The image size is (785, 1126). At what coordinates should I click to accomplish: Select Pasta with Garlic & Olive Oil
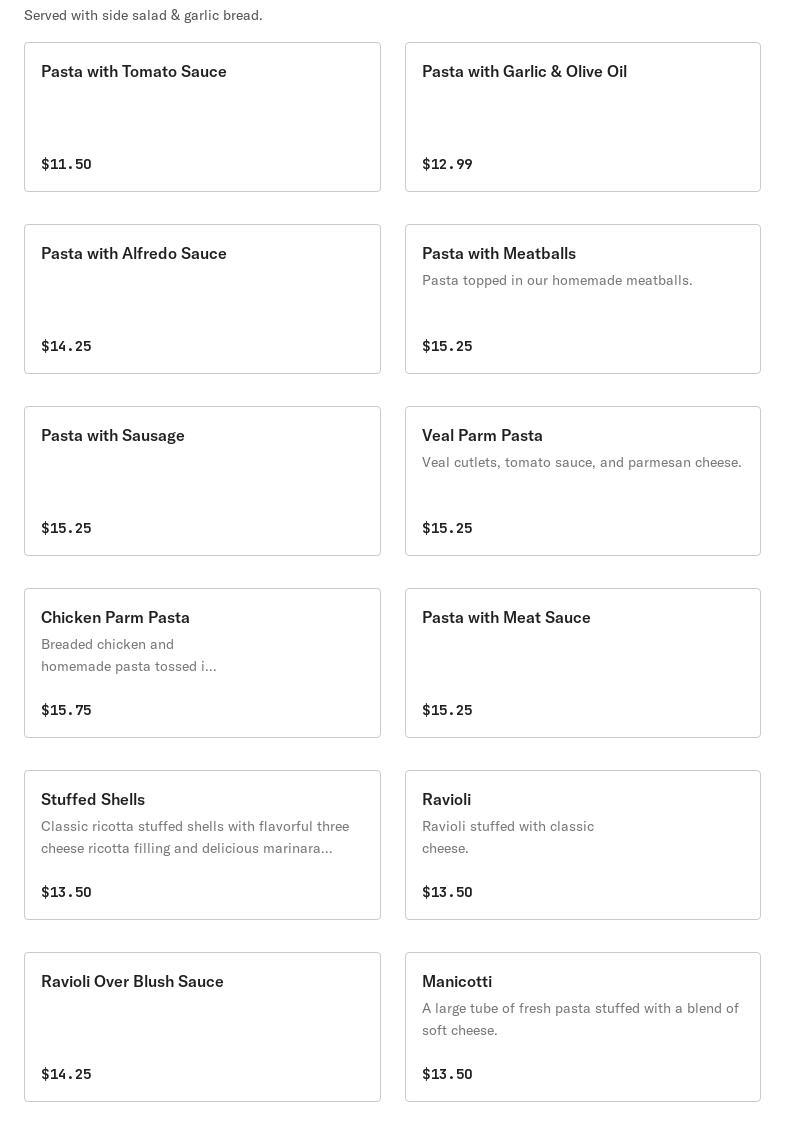tap(582, 117)
